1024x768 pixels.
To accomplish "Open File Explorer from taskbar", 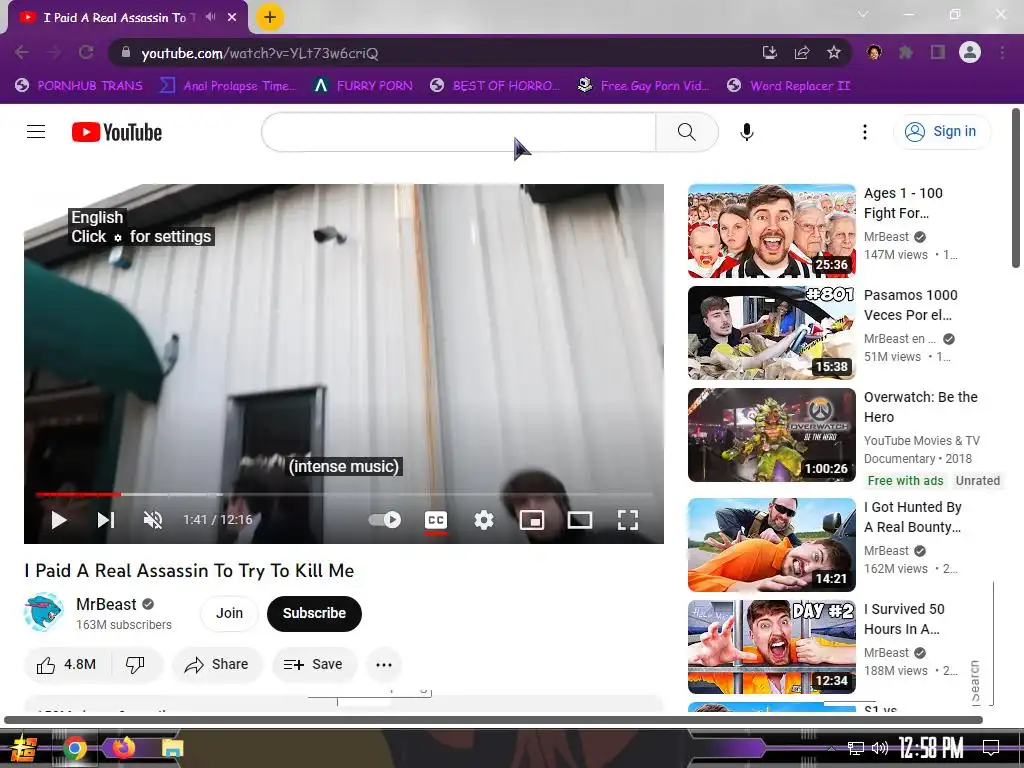I will pos(172,748).
